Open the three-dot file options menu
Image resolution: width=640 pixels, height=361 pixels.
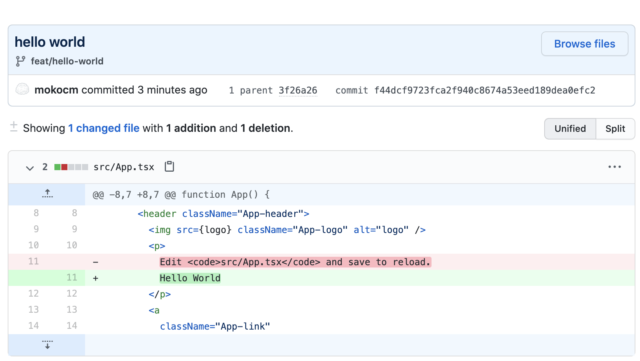(x=614, y=167)
